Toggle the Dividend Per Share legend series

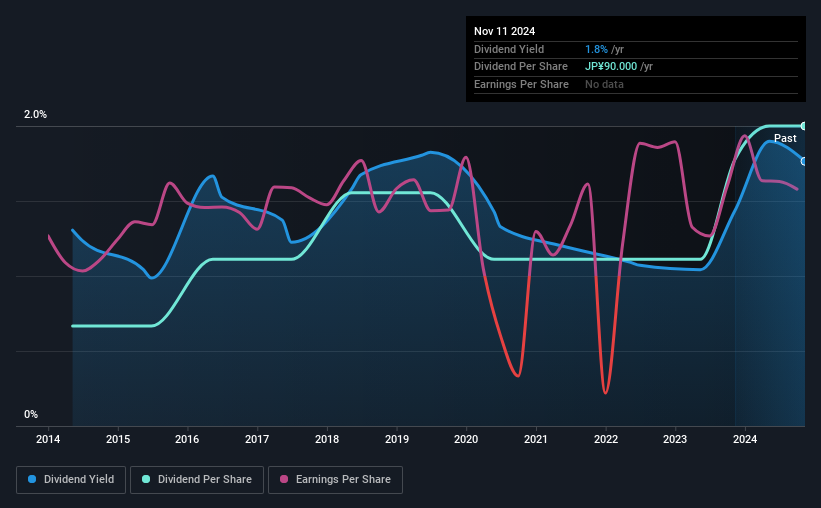click(197, 480)
